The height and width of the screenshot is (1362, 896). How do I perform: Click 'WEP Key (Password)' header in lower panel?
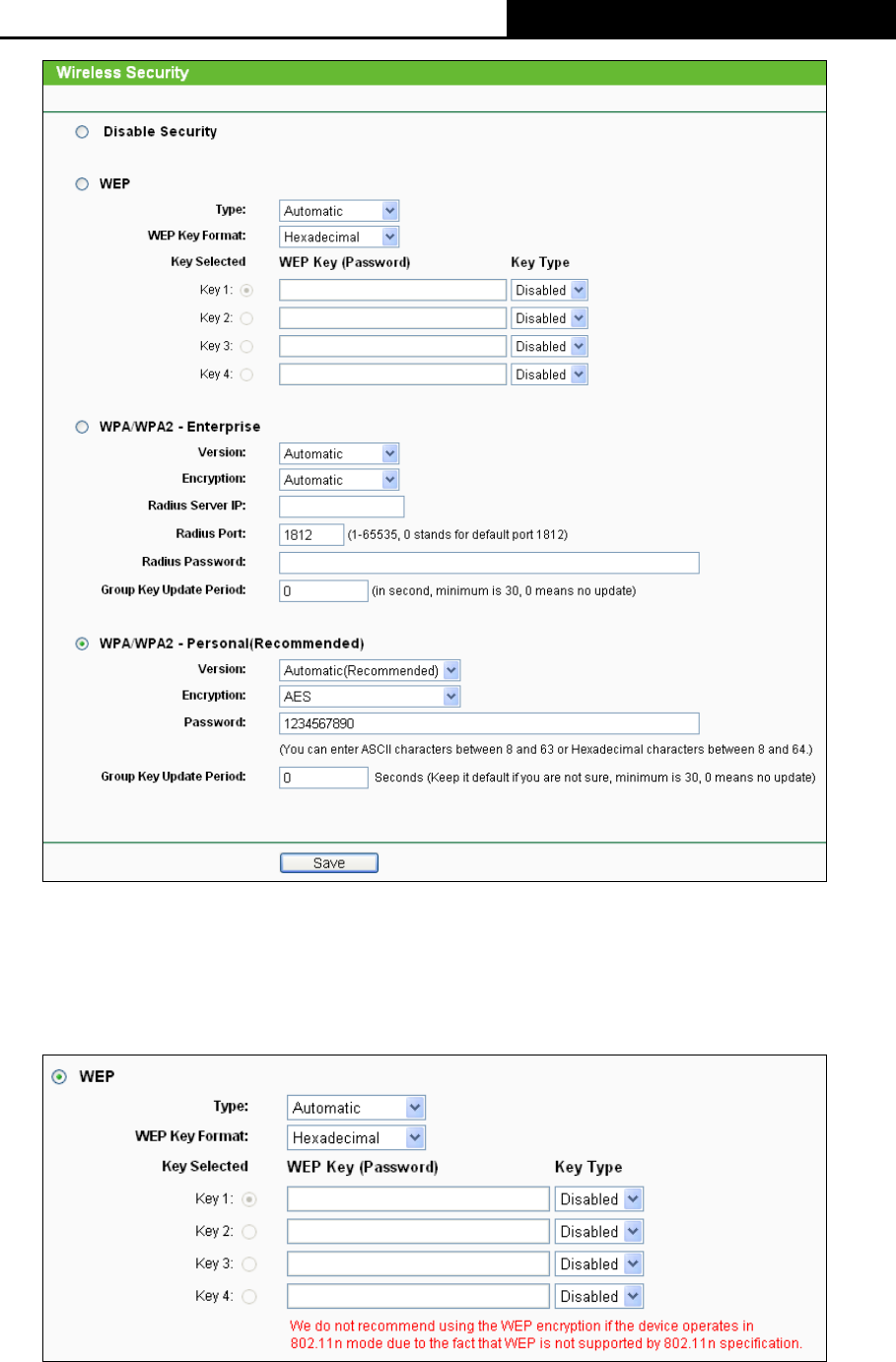[363, 1167]
